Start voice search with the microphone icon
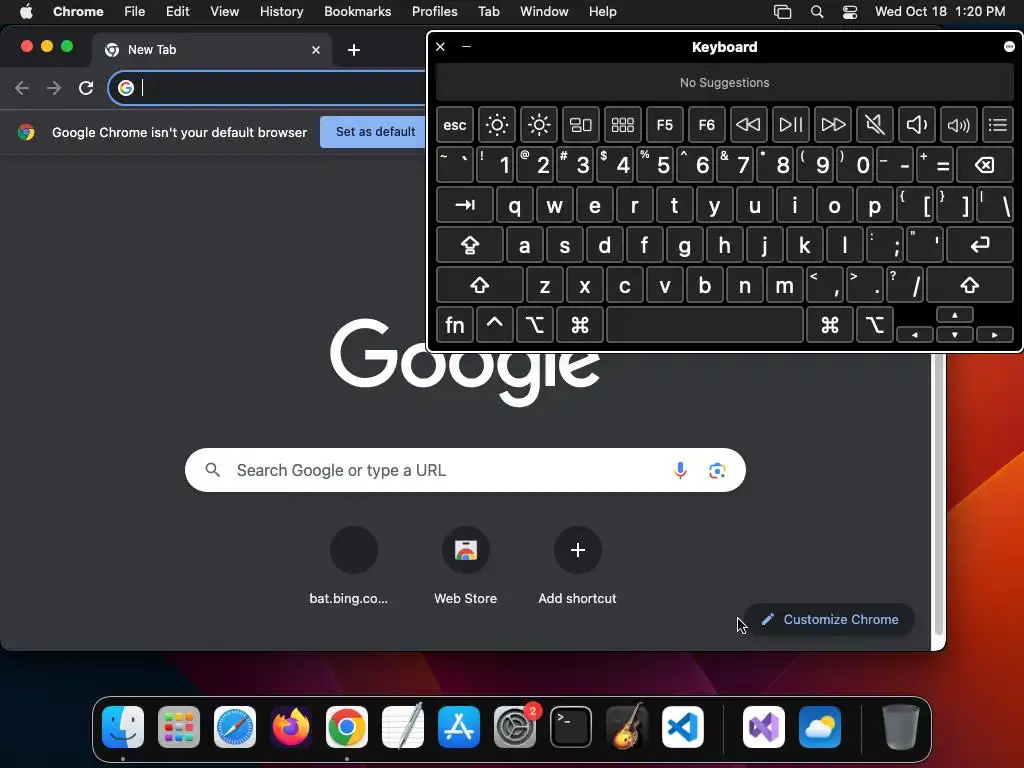This screenshot has width=1024, height=768. 680,470
